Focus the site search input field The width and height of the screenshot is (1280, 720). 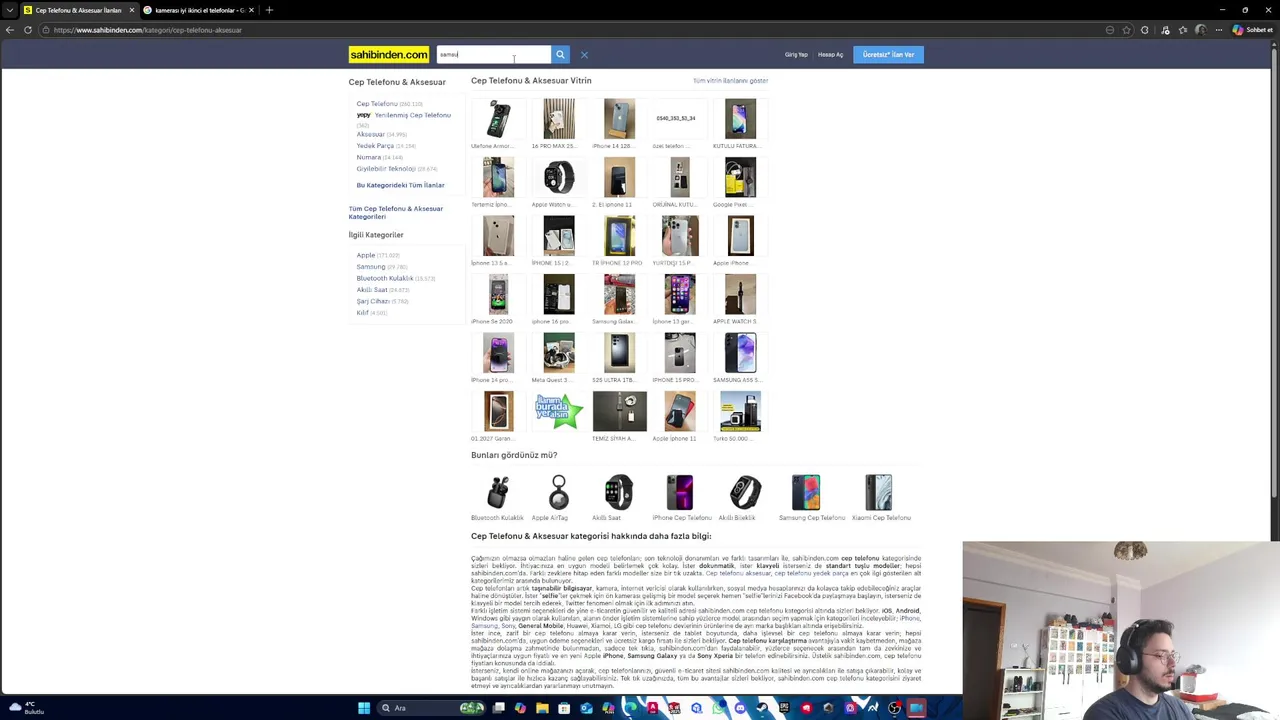pos(493,55)
